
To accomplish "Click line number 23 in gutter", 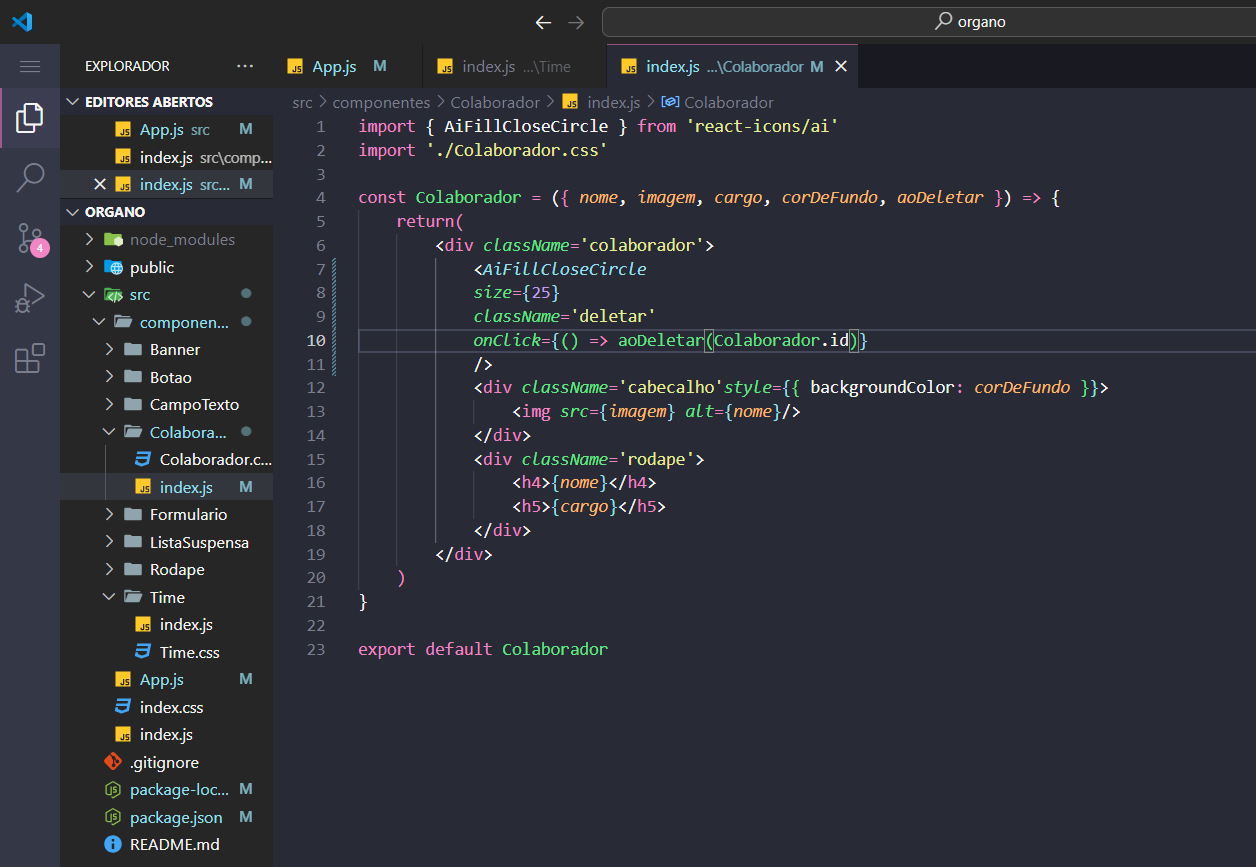I will click(x=316, y=649).
